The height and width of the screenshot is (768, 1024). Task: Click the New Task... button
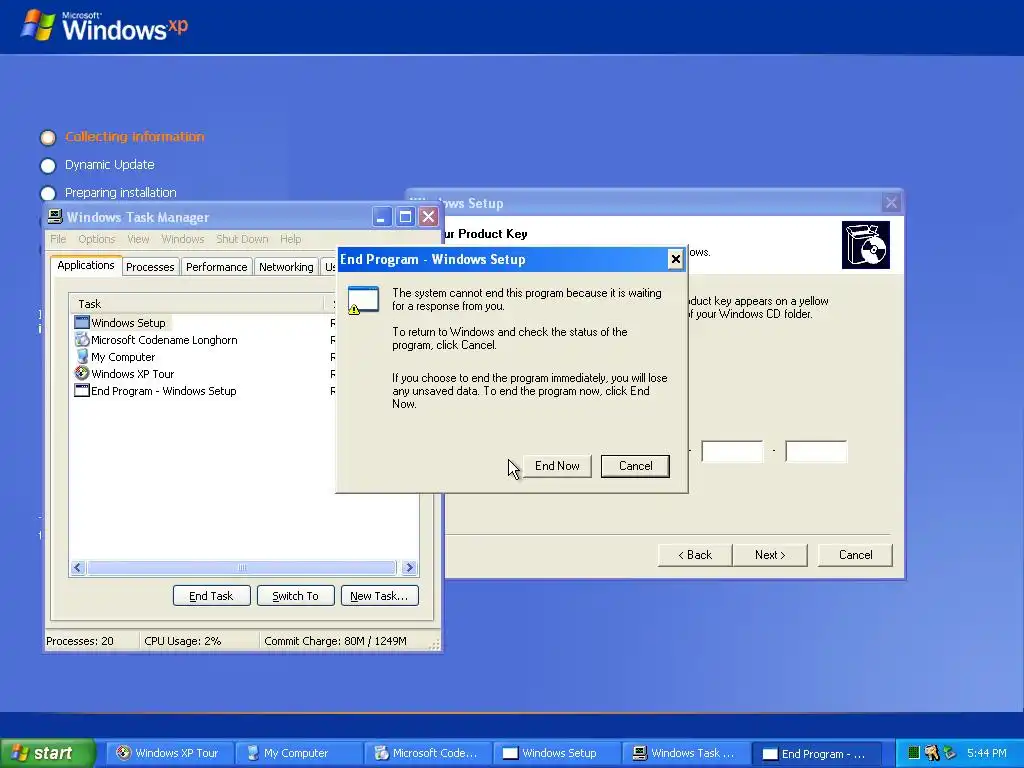click(379, 596)
